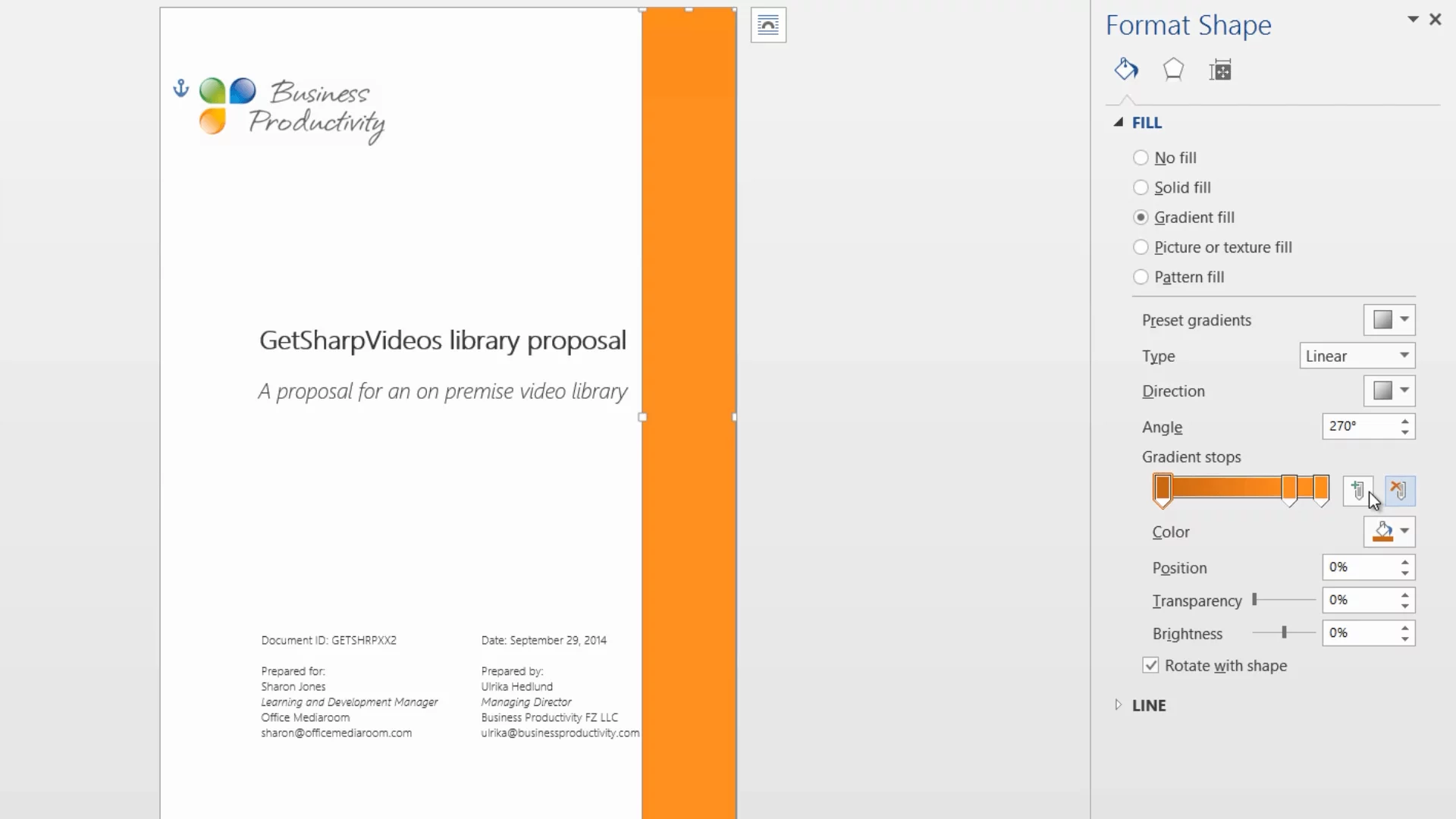1456x819 pixels.
Task: Uncheck Rotate with shape checkbox
Action: pos(1150,665)
